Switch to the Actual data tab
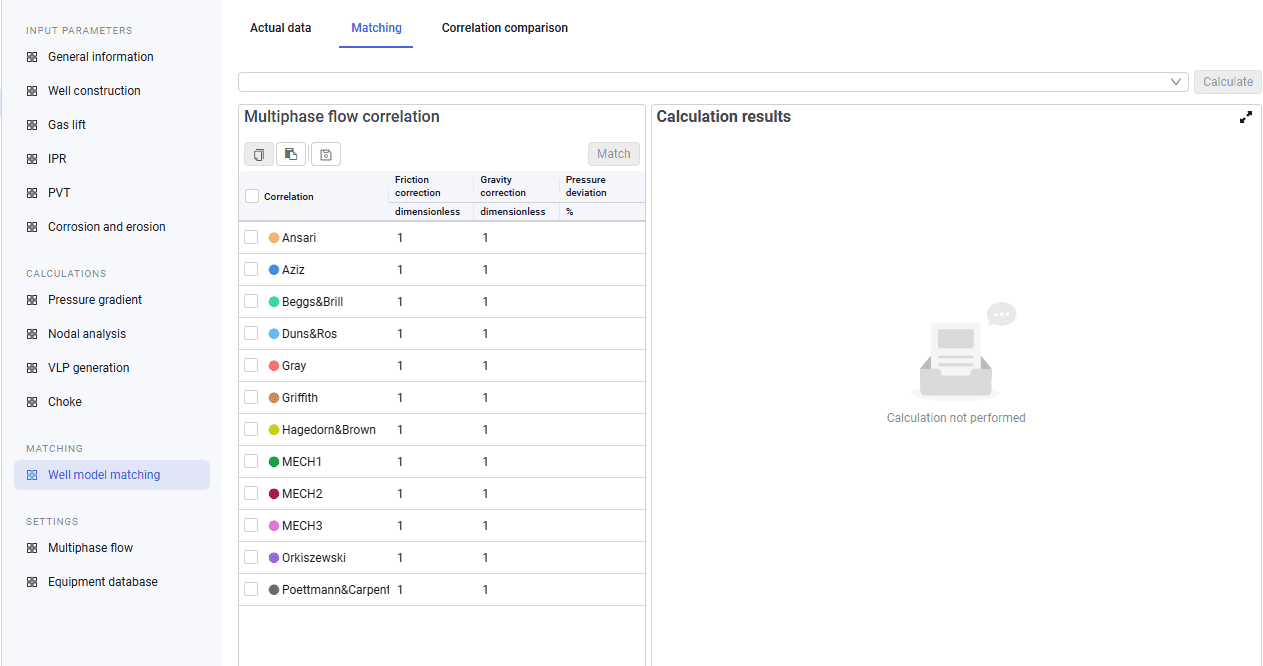This screenshot has height=666, width=1263. (x=280, y=28)
